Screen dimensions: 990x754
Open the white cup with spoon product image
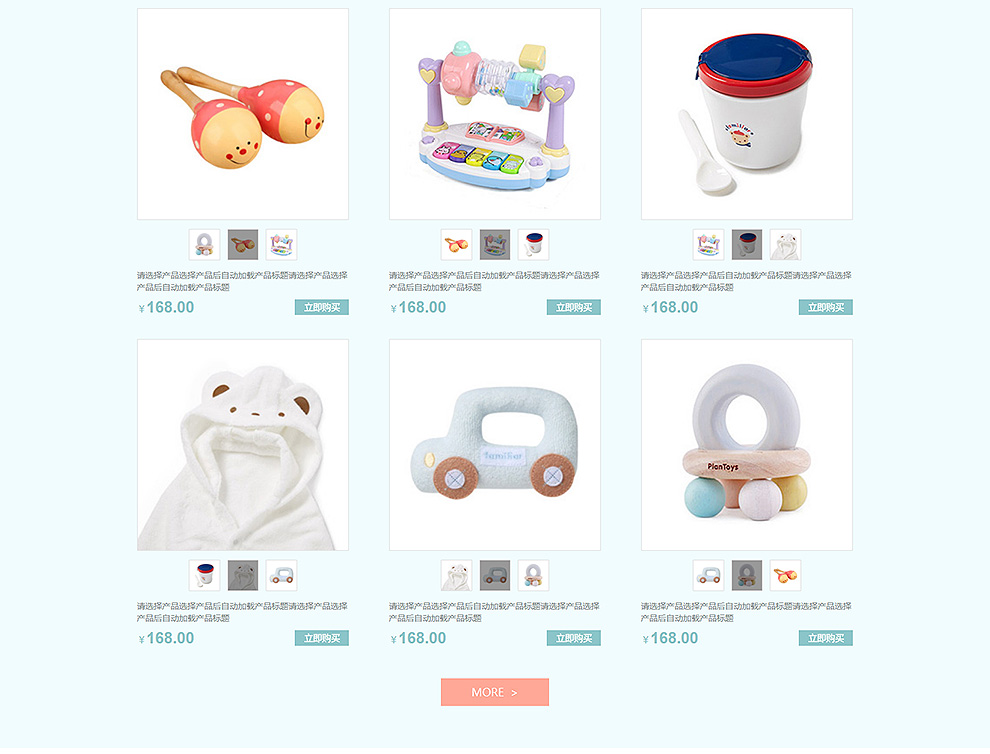click(746, 114)
